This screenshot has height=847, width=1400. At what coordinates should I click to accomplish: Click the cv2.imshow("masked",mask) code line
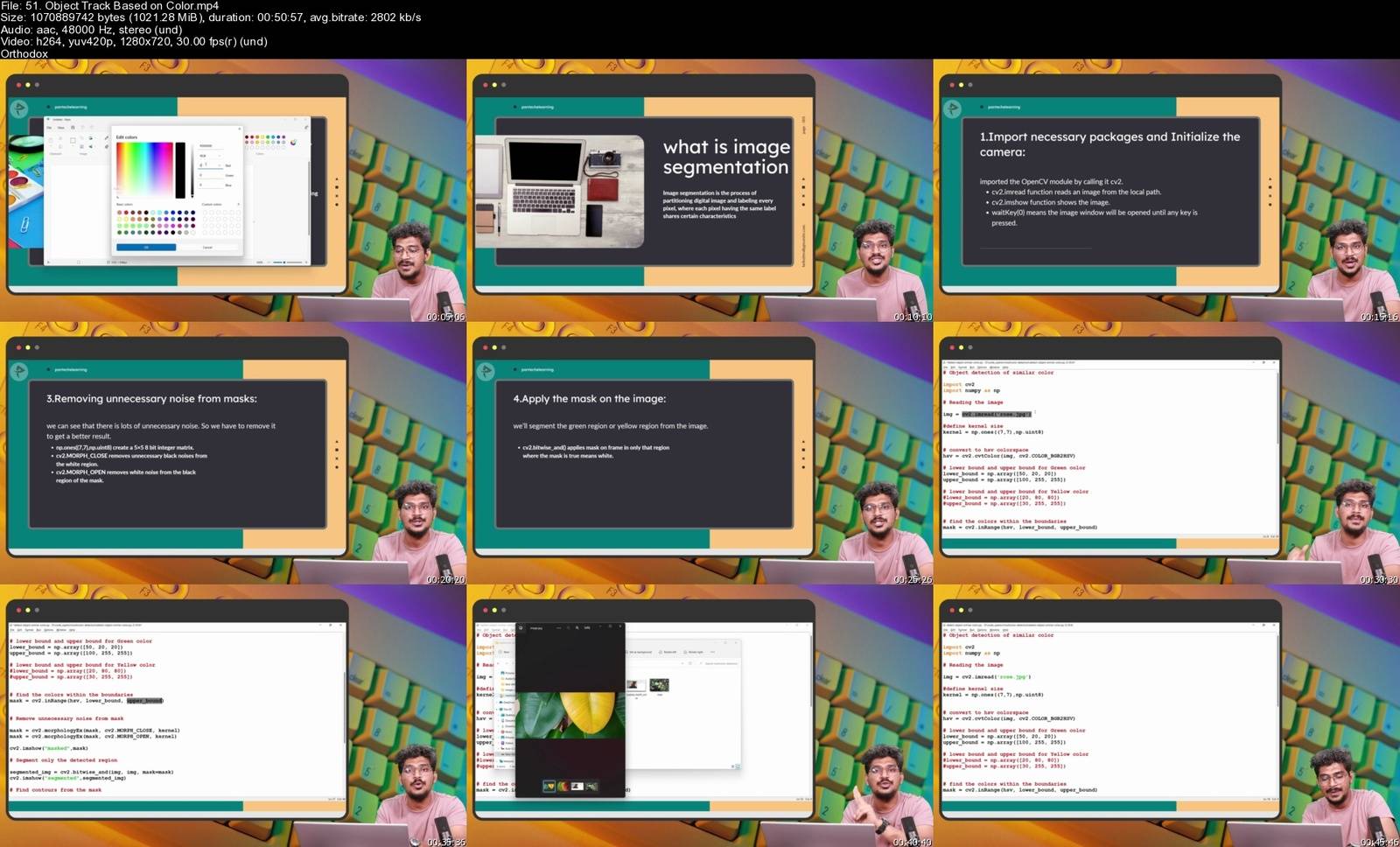coord(49,748)
